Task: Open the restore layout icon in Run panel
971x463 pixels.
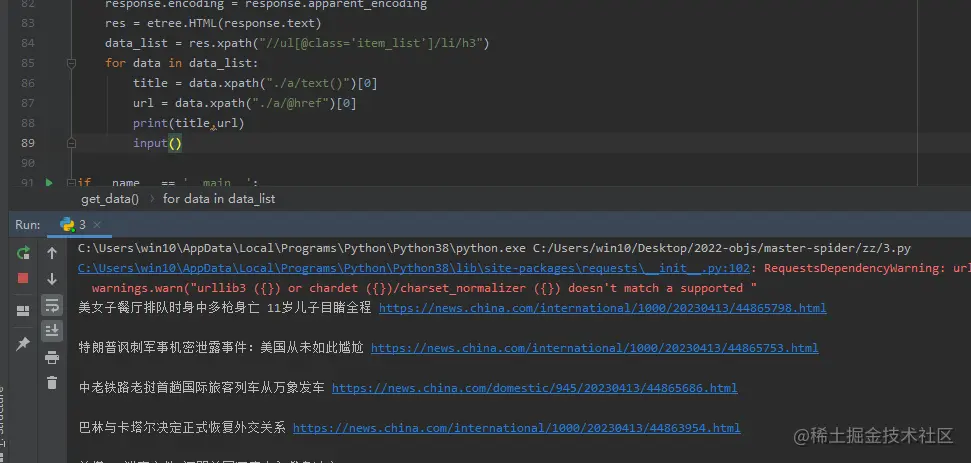Action: point(23,311)
